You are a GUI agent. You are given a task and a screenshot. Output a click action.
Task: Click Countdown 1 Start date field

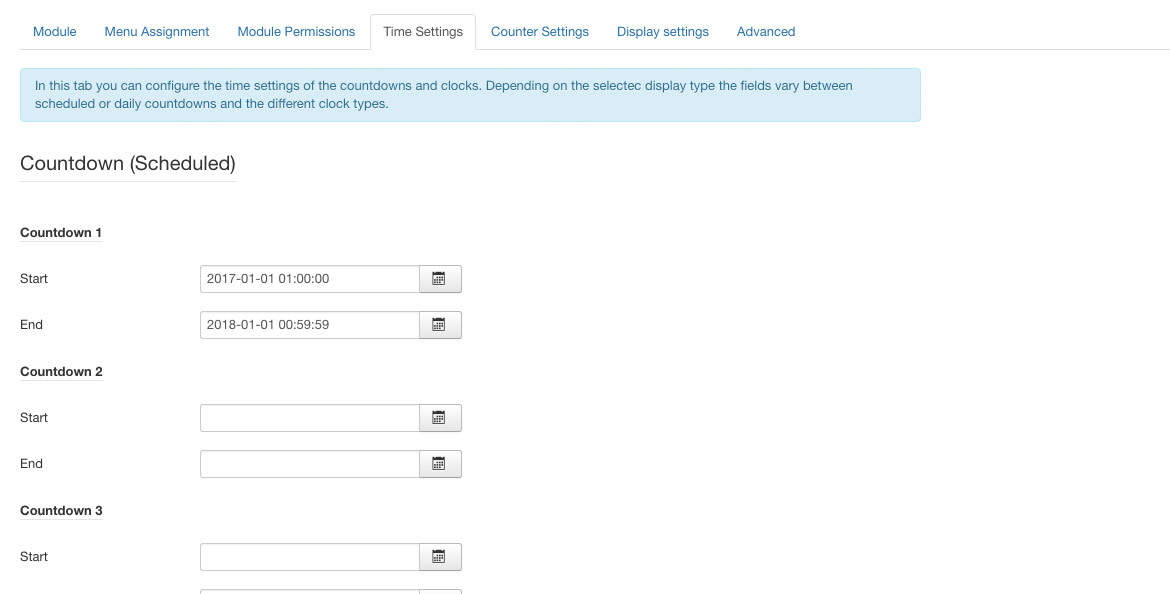click(x=310, y=279)
